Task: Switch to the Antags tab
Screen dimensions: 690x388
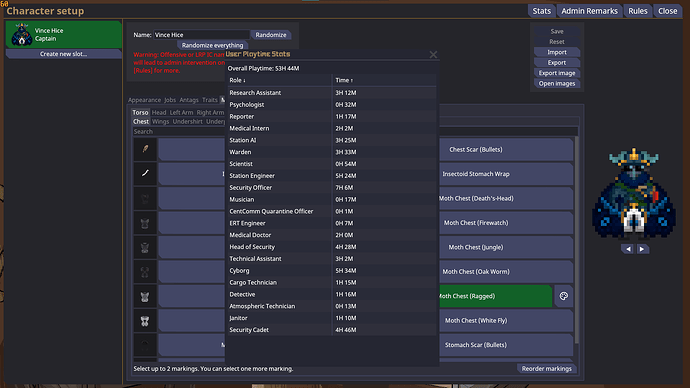Action: (189, 100)
